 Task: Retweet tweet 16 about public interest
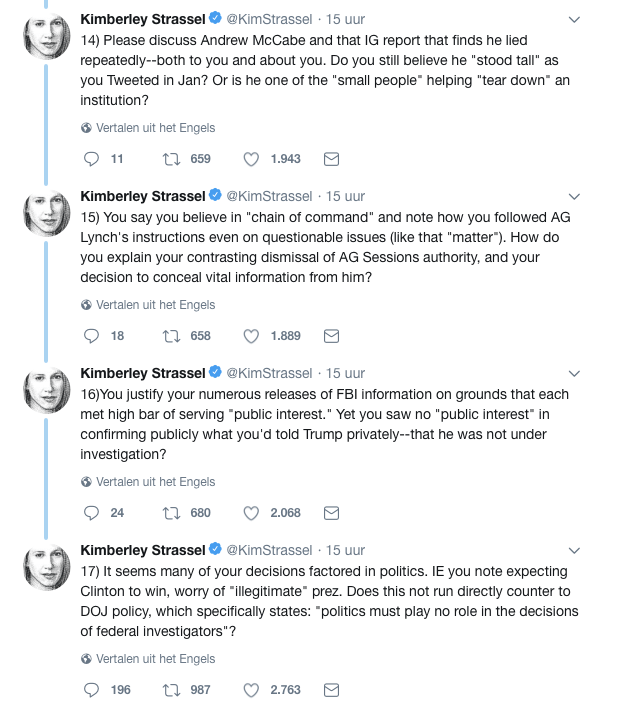(x=171, y=513)
